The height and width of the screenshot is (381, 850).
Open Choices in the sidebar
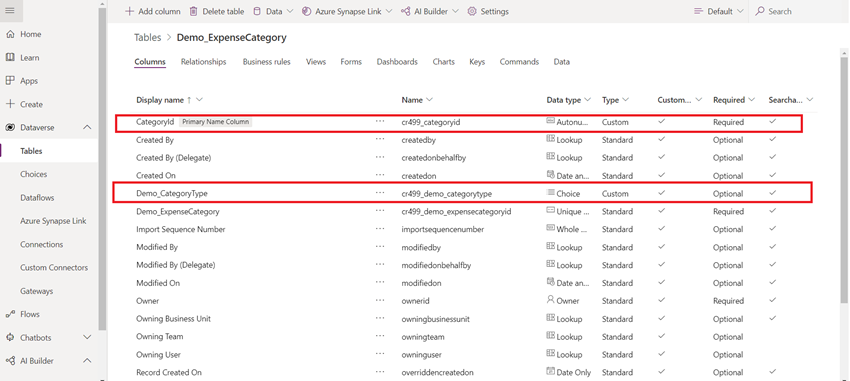click(34, 174)
